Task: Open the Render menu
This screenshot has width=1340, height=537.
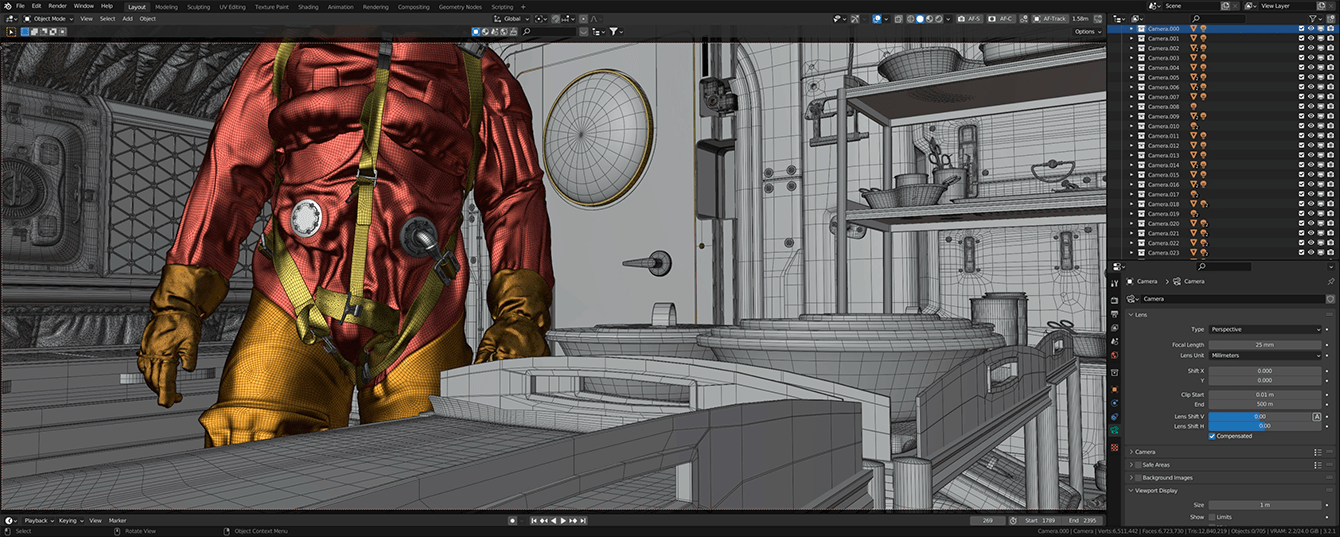Action: pos(57,6)
